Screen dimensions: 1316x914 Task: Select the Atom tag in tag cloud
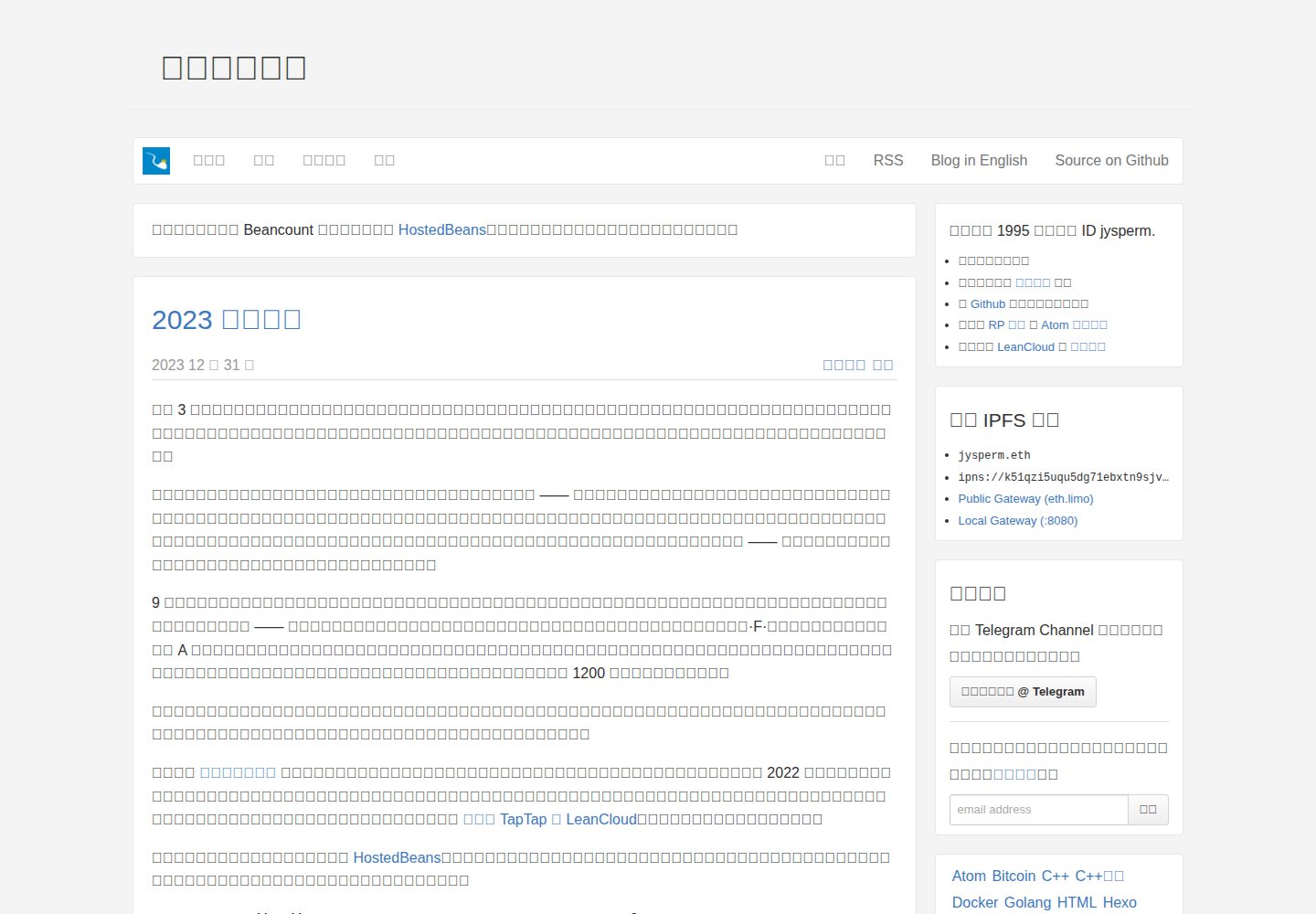click(969, 877)
